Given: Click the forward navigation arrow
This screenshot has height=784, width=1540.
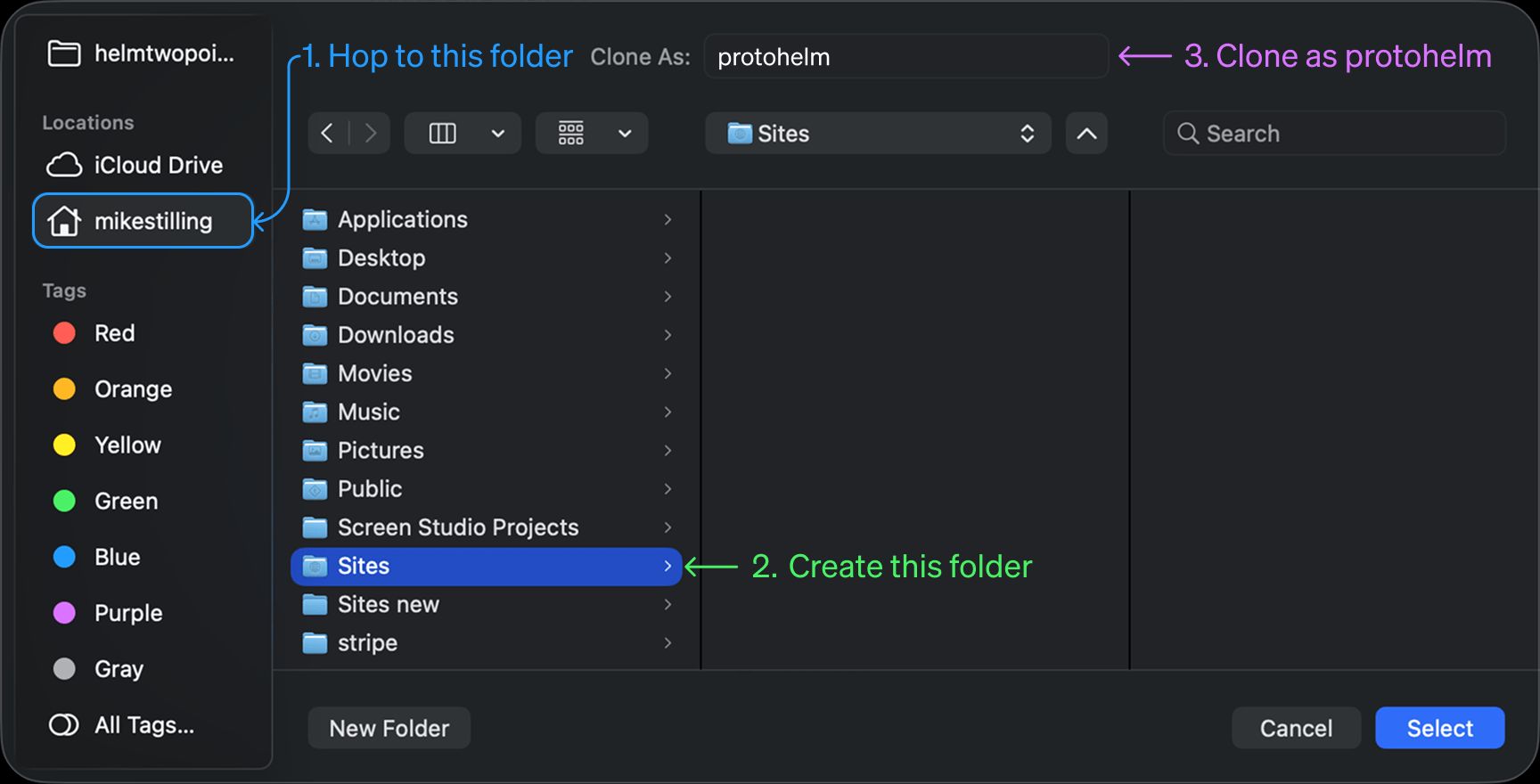Looking at the screenshot, I should click(371, 134).
